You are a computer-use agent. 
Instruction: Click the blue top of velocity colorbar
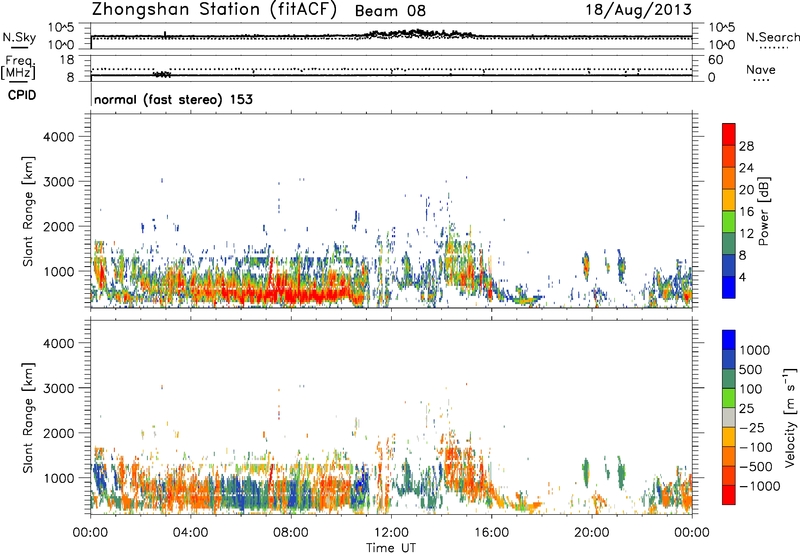coord(729,340)
